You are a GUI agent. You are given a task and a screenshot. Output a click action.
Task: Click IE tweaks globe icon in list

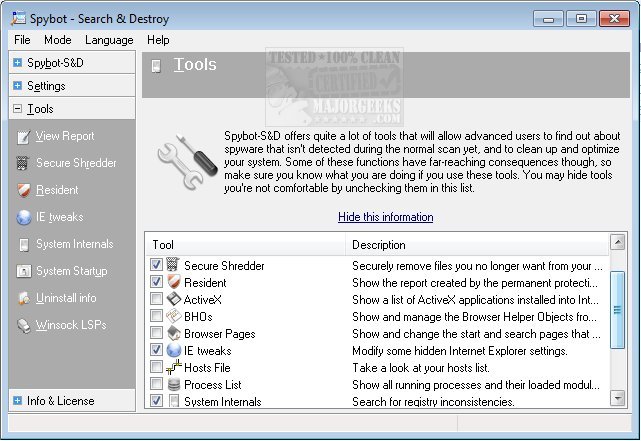[174, 350]
